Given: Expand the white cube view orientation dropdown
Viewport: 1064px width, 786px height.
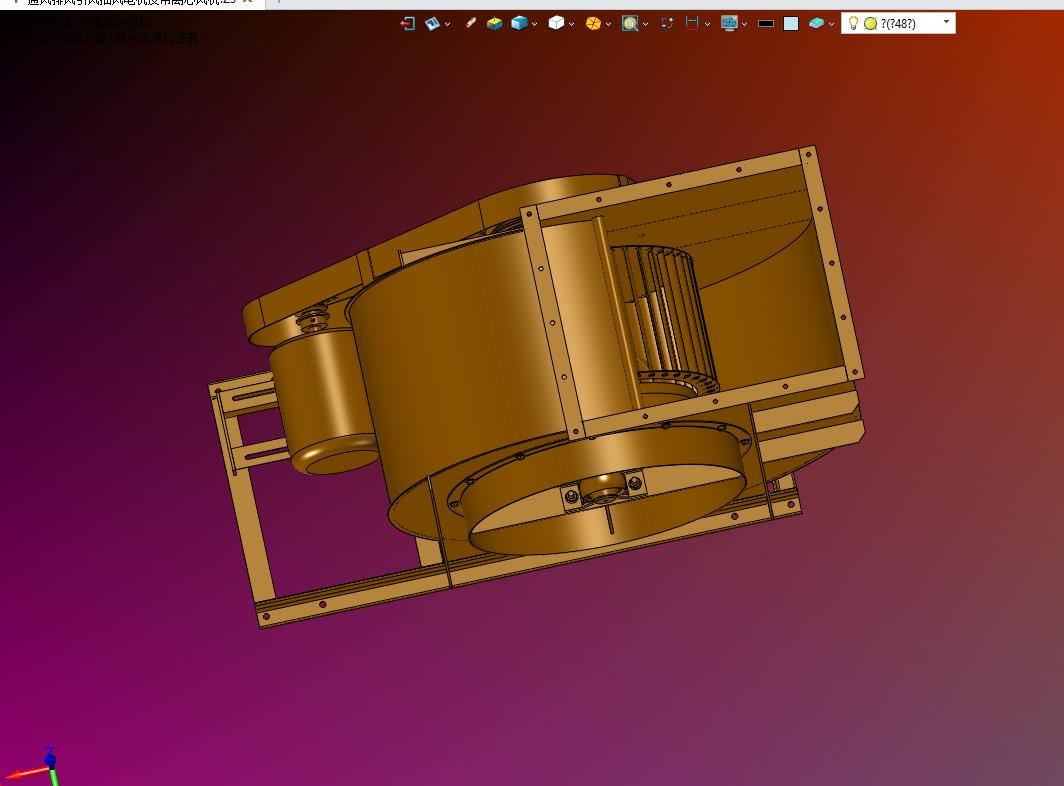Looking at the screenshot, I should (571, 24).
